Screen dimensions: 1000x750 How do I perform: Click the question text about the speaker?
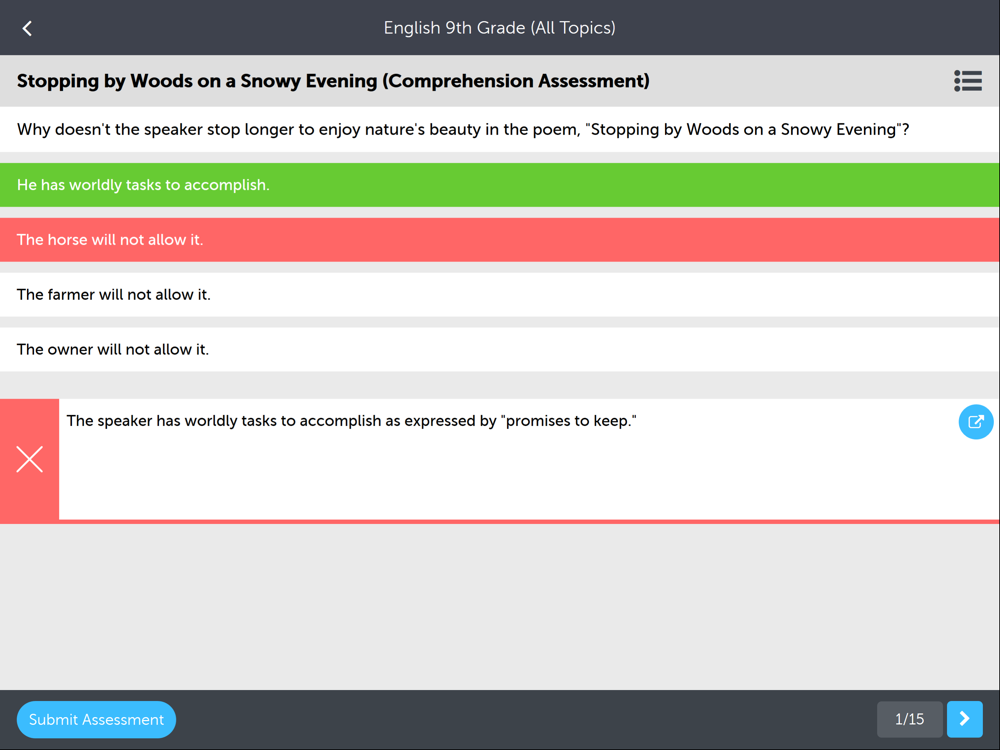463,129
